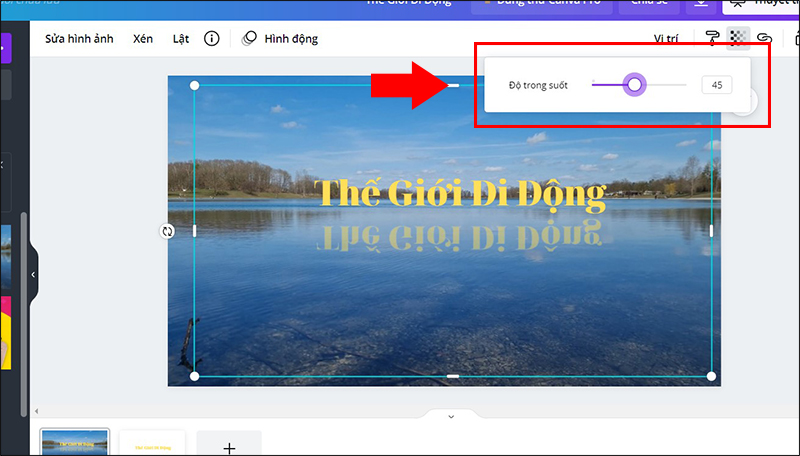Click the yellow Thế Giới Di Động text
Image resolution: width=800 pixels, height=456 pixels.
461,194
